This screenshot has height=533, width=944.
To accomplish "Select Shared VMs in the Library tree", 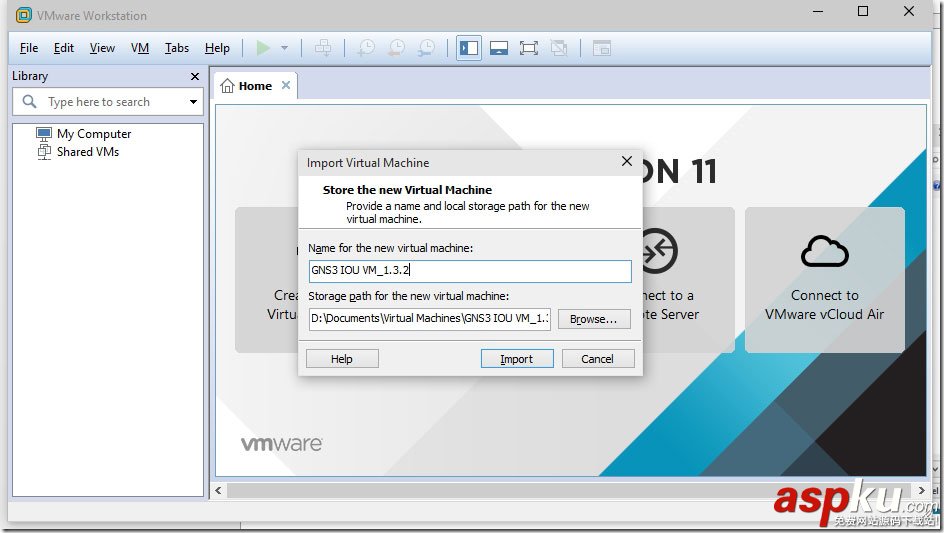I will 88,152.
